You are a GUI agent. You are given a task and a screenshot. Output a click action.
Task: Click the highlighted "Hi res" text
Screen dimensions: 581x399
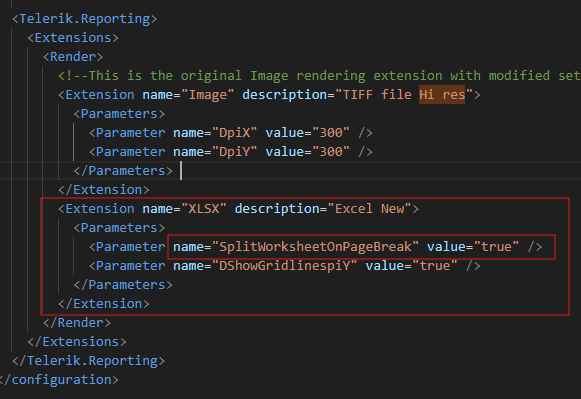(442, 95)
